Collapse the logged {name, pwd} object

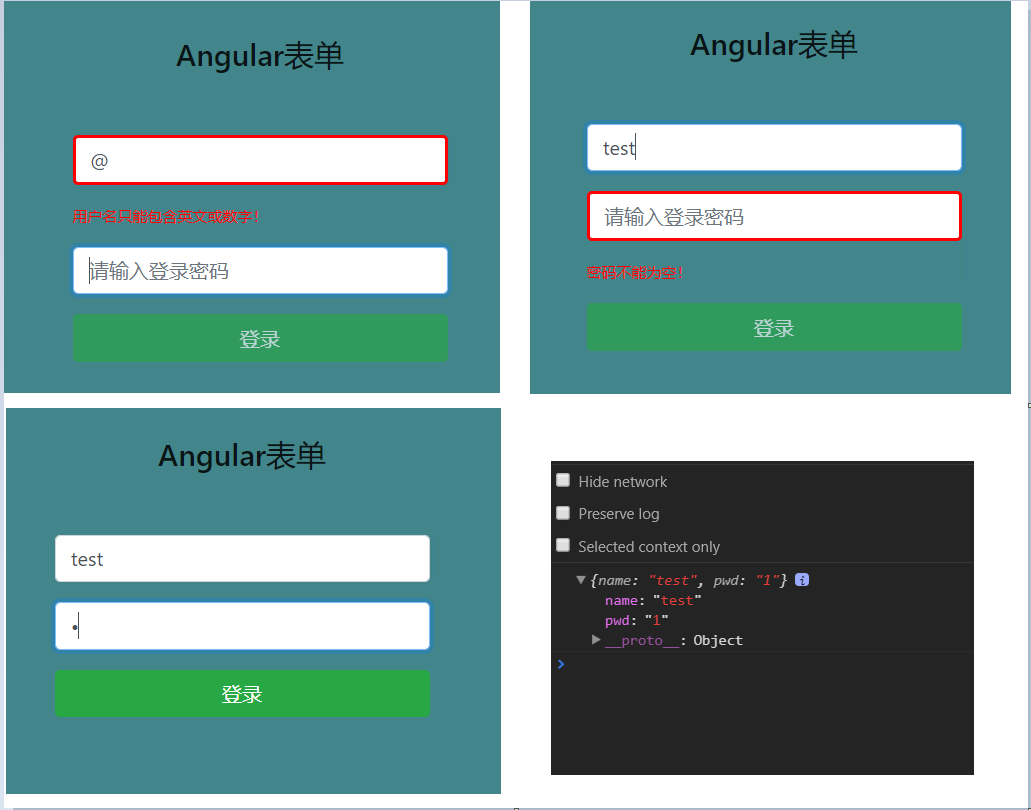pyautogui.click(x=581, y=580)
